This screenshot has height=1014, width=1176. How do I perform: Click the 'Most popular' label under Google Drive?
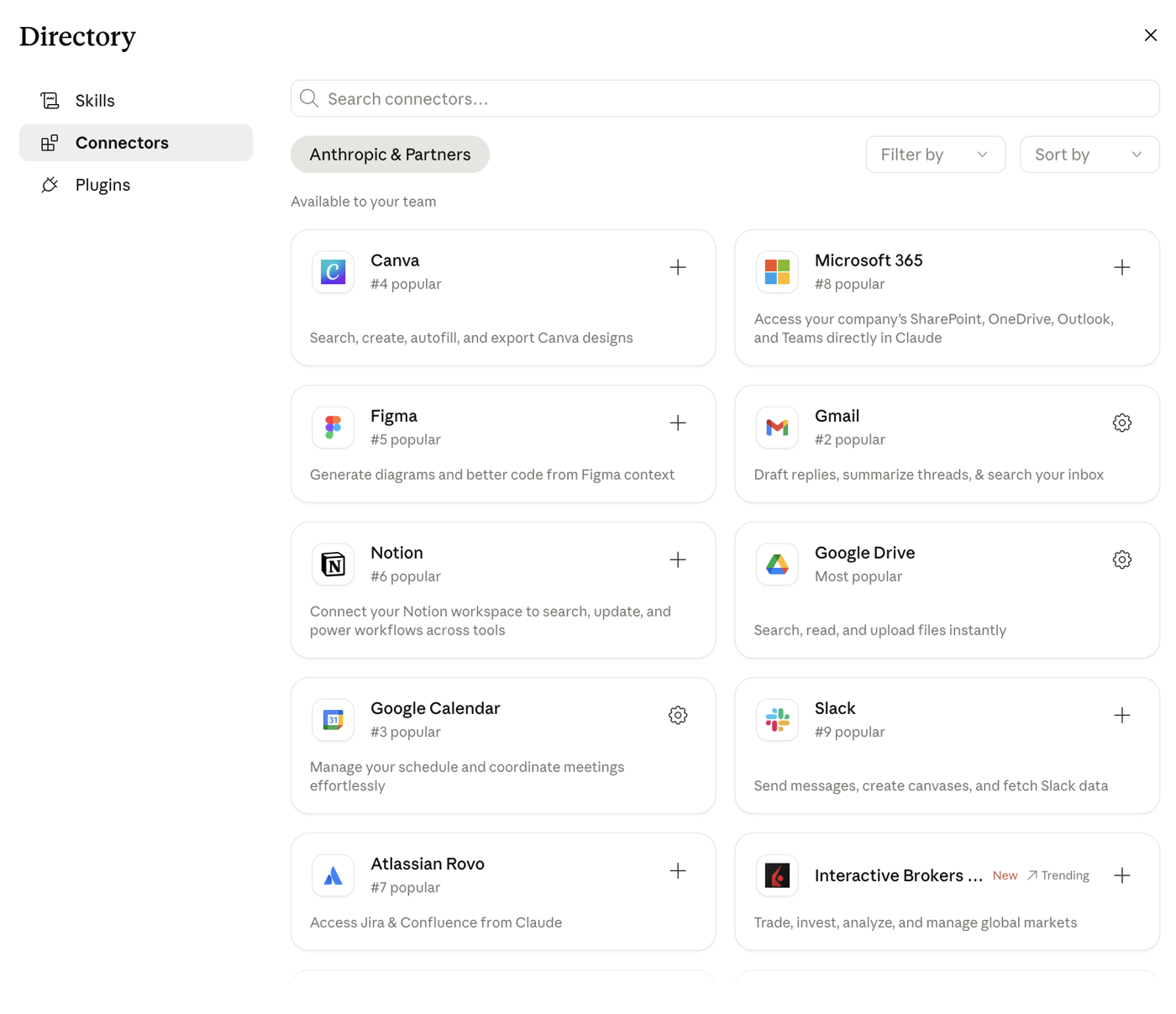[x=858, y=576]
